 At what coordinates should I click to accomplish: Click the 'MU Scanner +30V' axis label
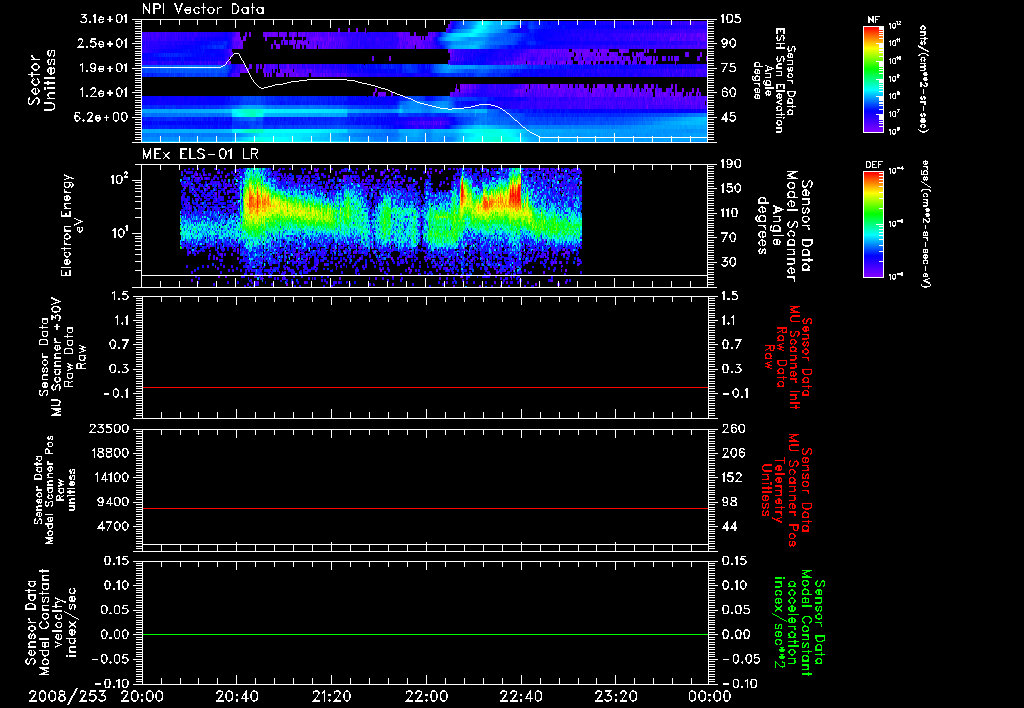[59, 357]
